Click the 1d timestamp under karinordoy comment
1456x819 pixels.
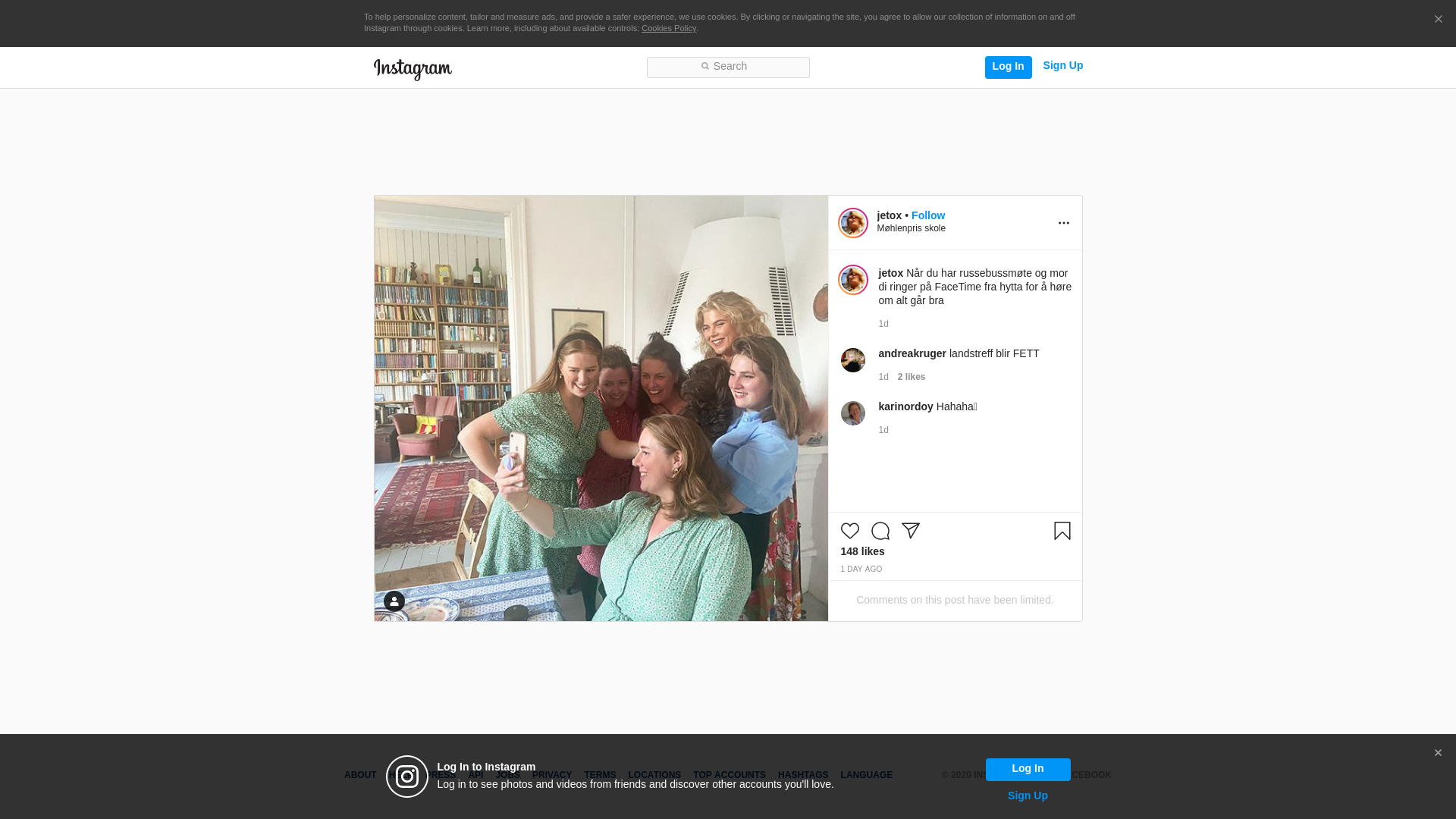click(x=883, y=430)
